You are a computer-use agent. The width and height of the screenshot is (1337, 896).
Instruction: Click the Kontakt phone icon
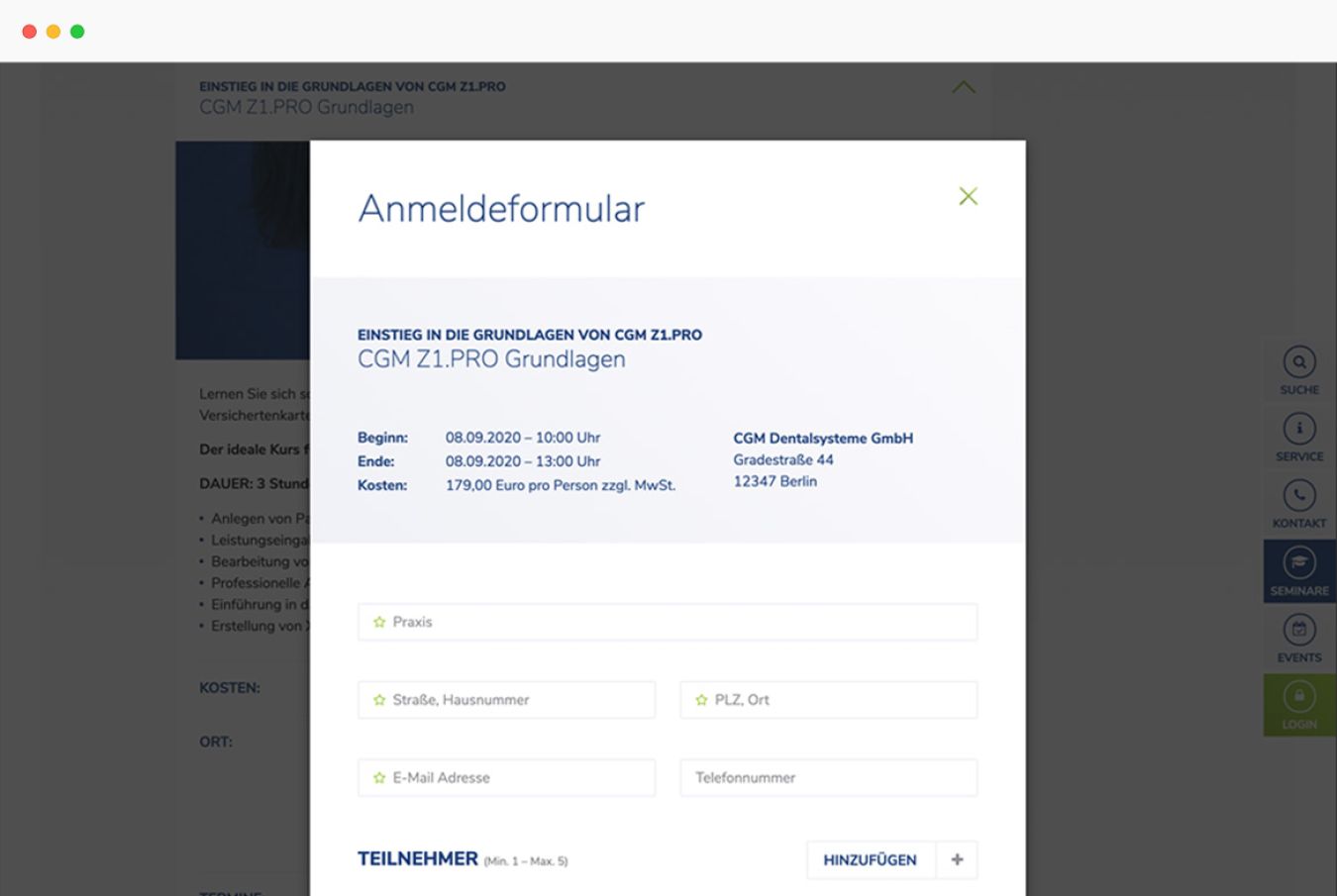pos(1298,496)
